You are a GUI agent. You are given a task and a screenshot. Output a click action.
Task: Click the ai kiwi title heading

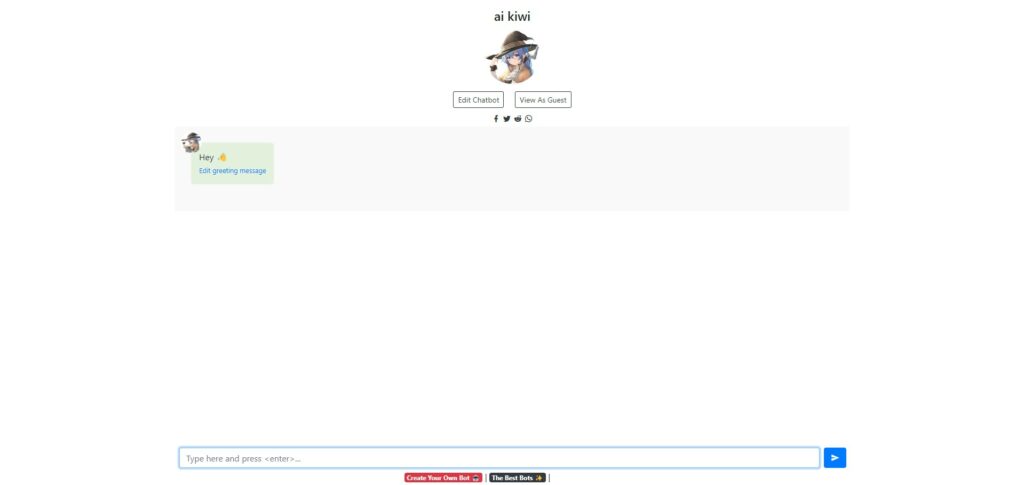pos(512,16)
